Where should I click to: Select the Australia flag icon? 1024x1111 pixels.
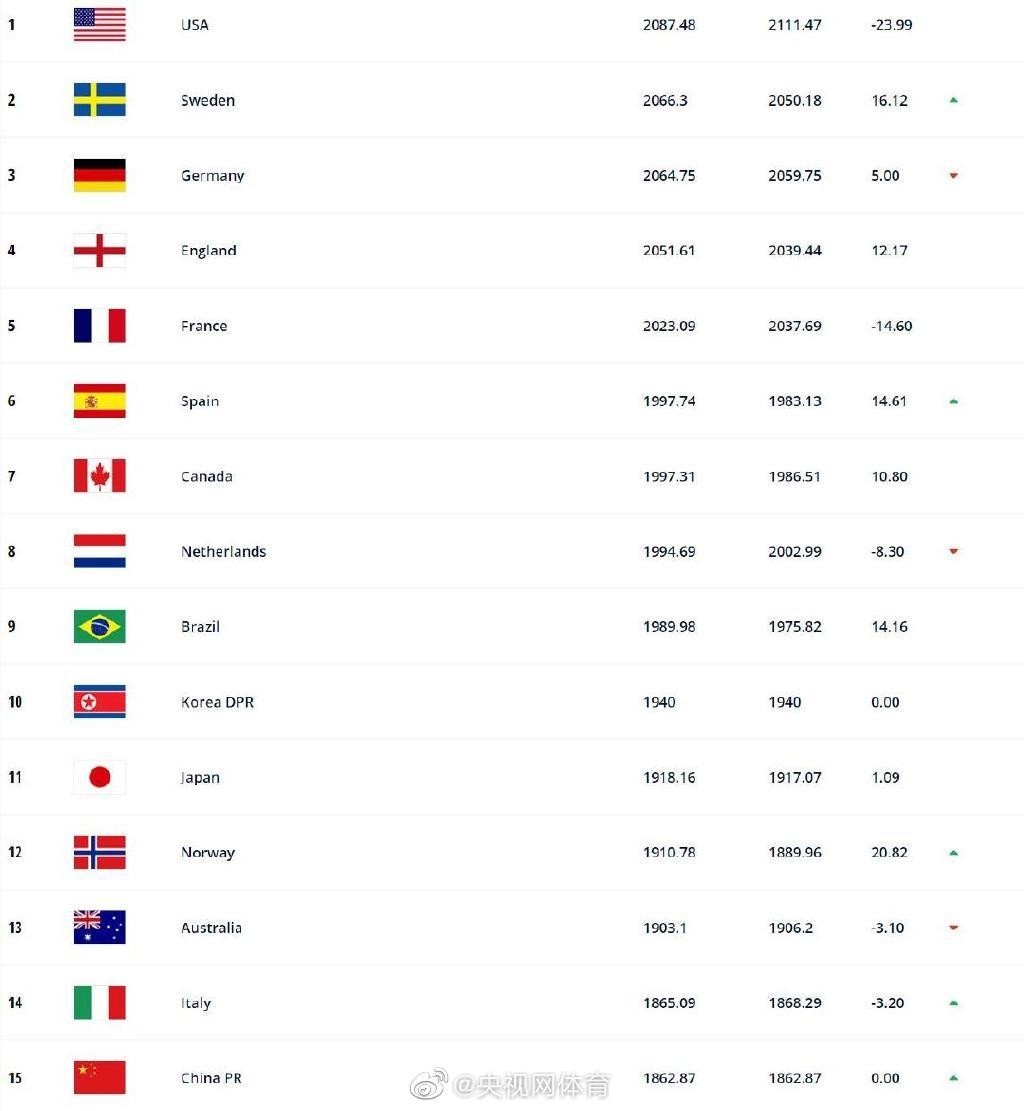pos(99,927)
